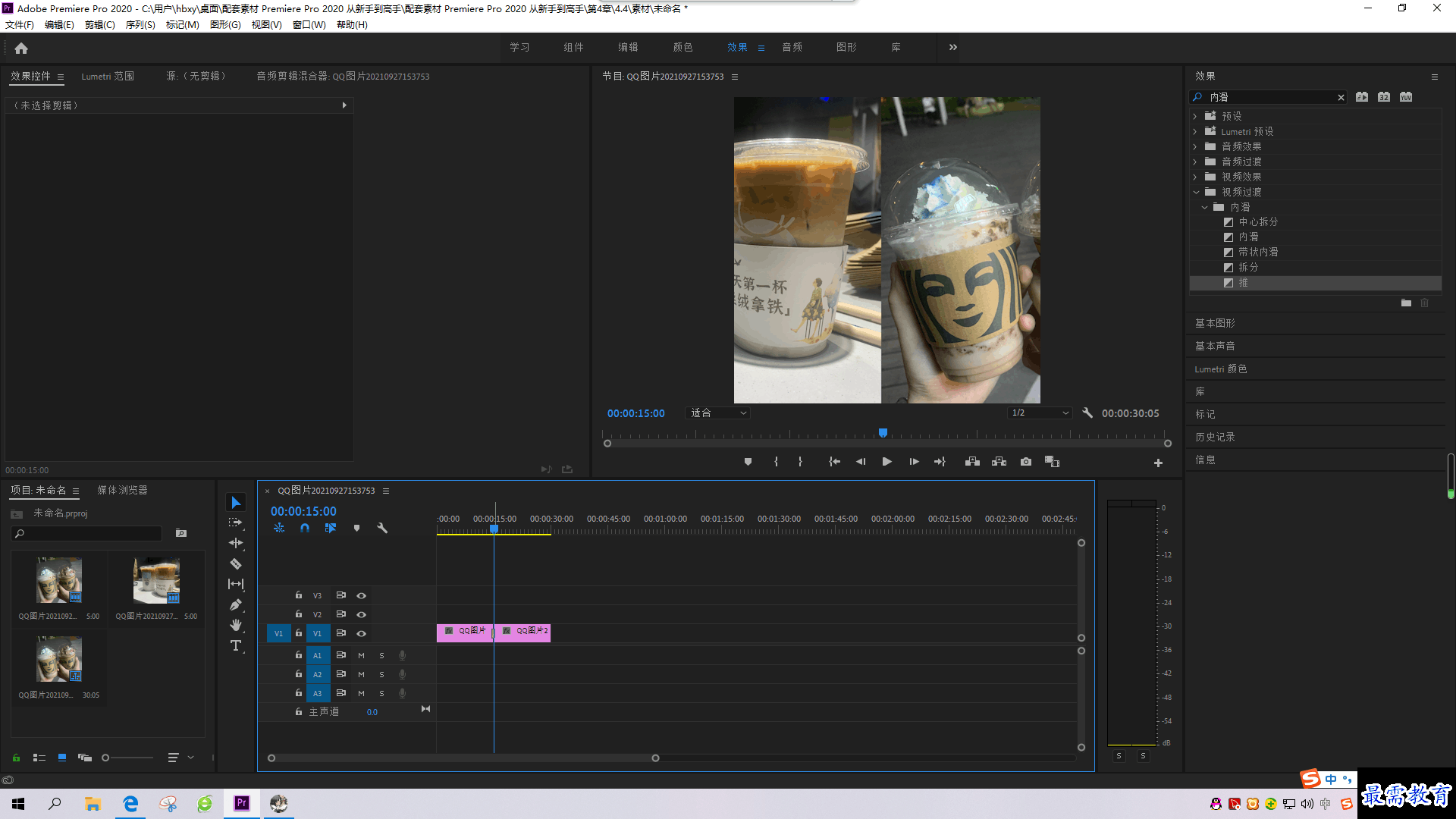Expand 音频效果 folder

click(x=1195, y=146)
